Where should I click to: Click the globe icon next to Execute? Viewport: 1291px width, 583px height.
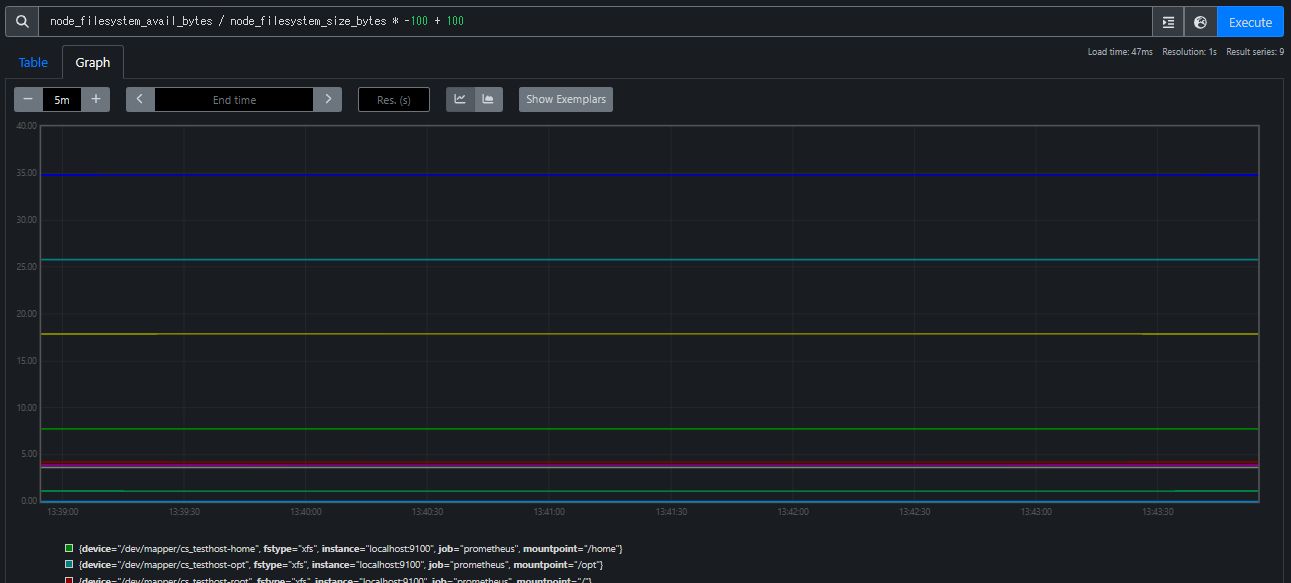[x=1200, y=21]
